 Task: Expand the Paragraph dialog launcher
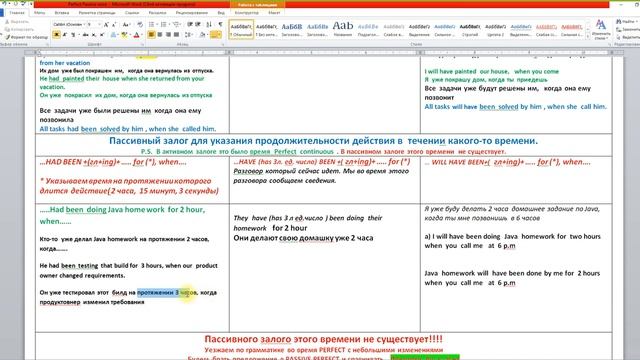click(223, 44)
